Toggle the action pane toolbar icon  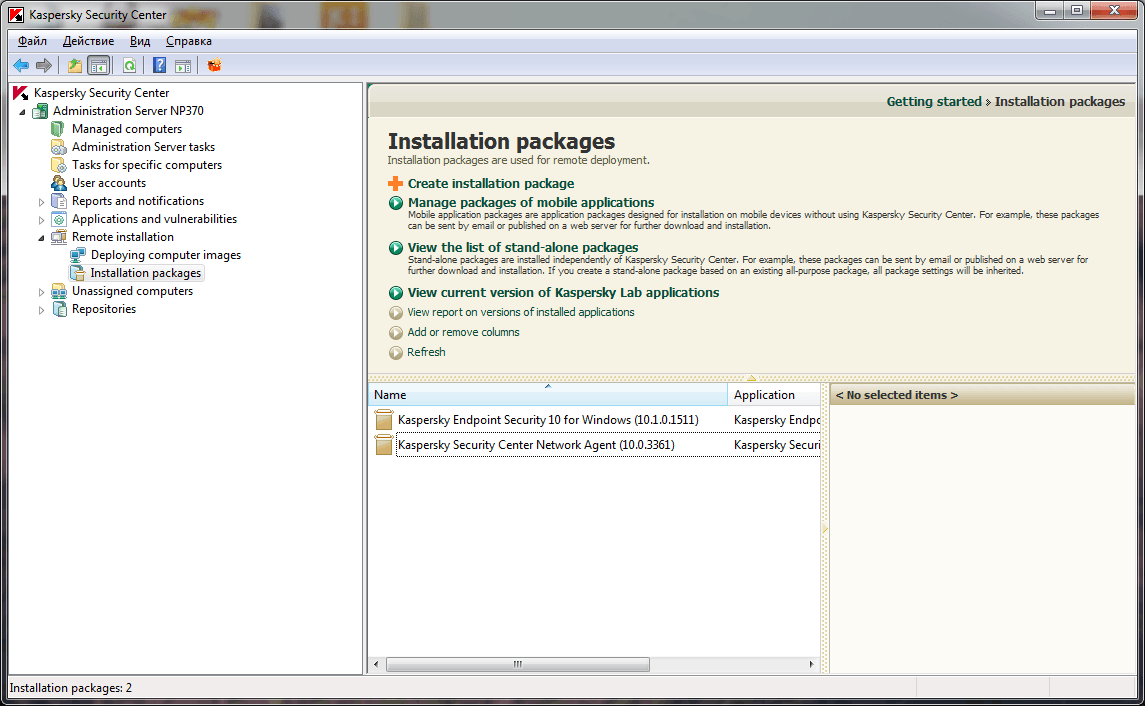point(183,66)
